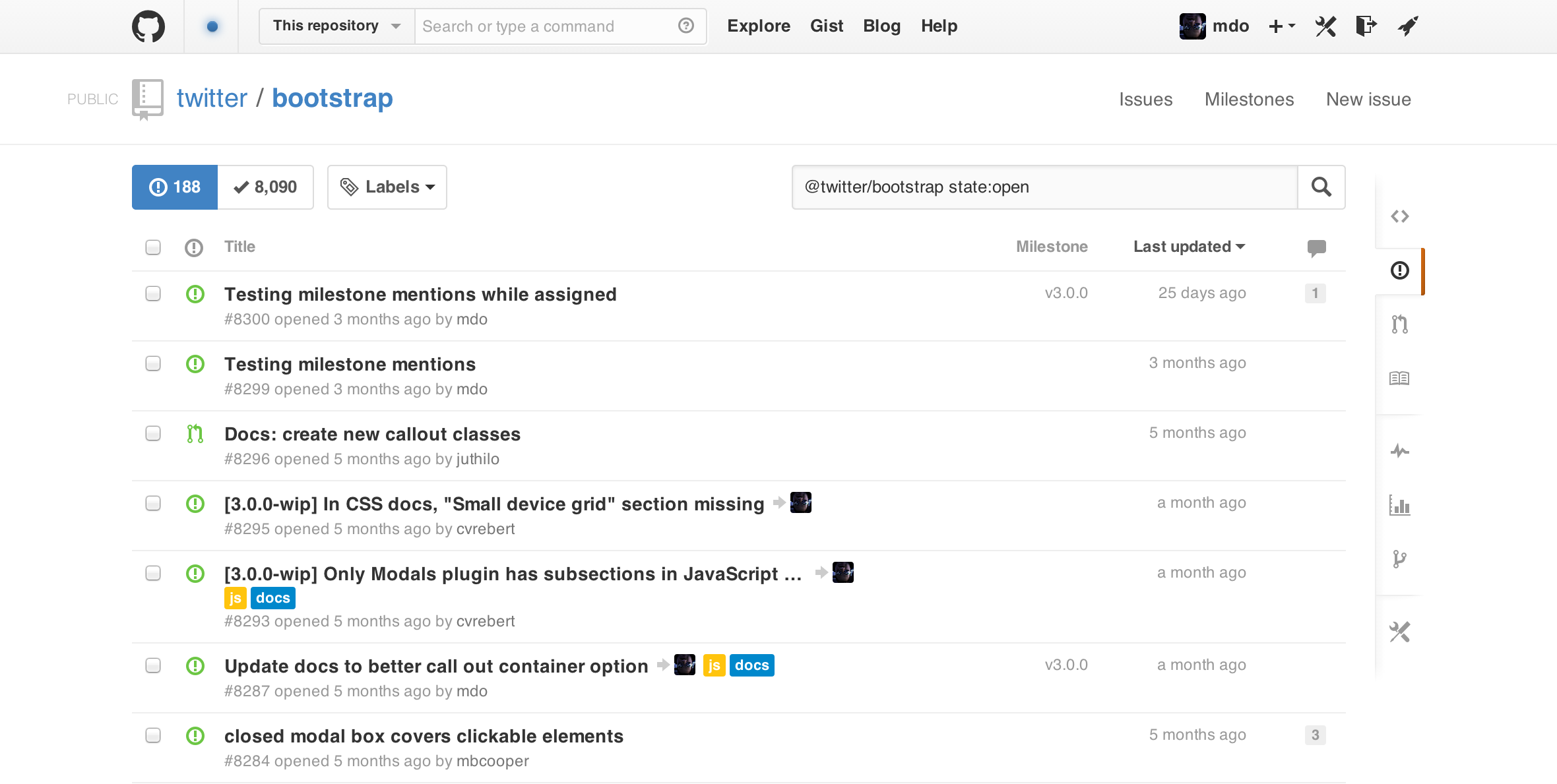Sort by the comments bubble column icon

click(x=1316, y=248)
